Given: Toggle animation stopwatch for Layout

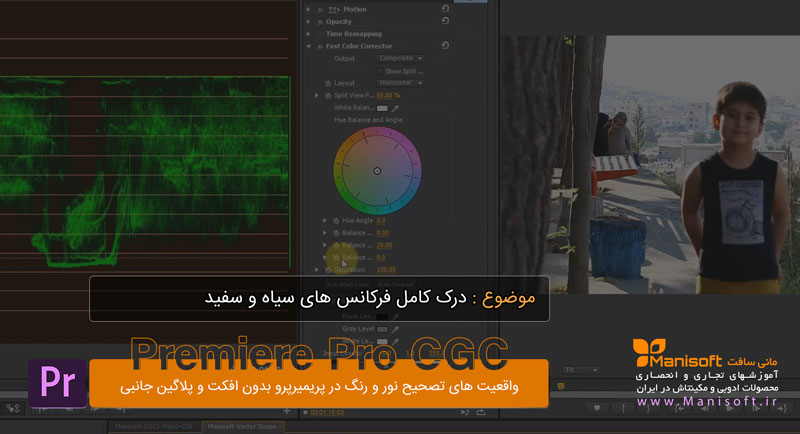Looking at the screenshot, I should pos(328,83).
